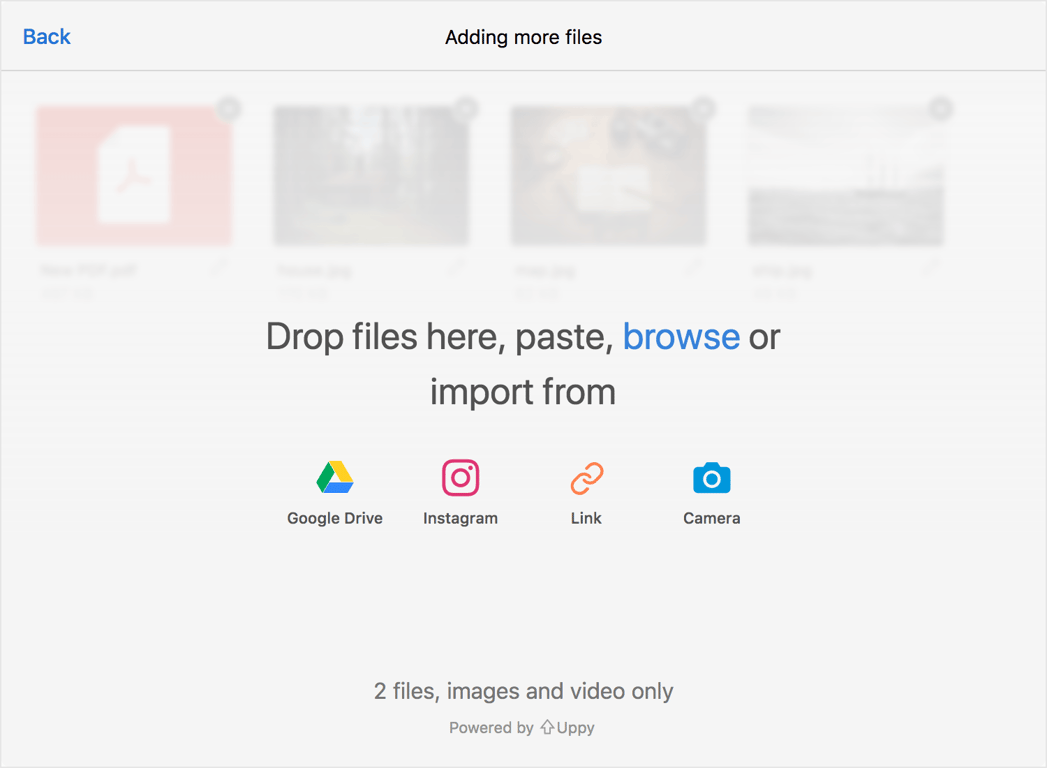The height and width of the screenshot is (768, 1047).
Task: Click the 2 files restriction notice
Action: click(523, 691)
